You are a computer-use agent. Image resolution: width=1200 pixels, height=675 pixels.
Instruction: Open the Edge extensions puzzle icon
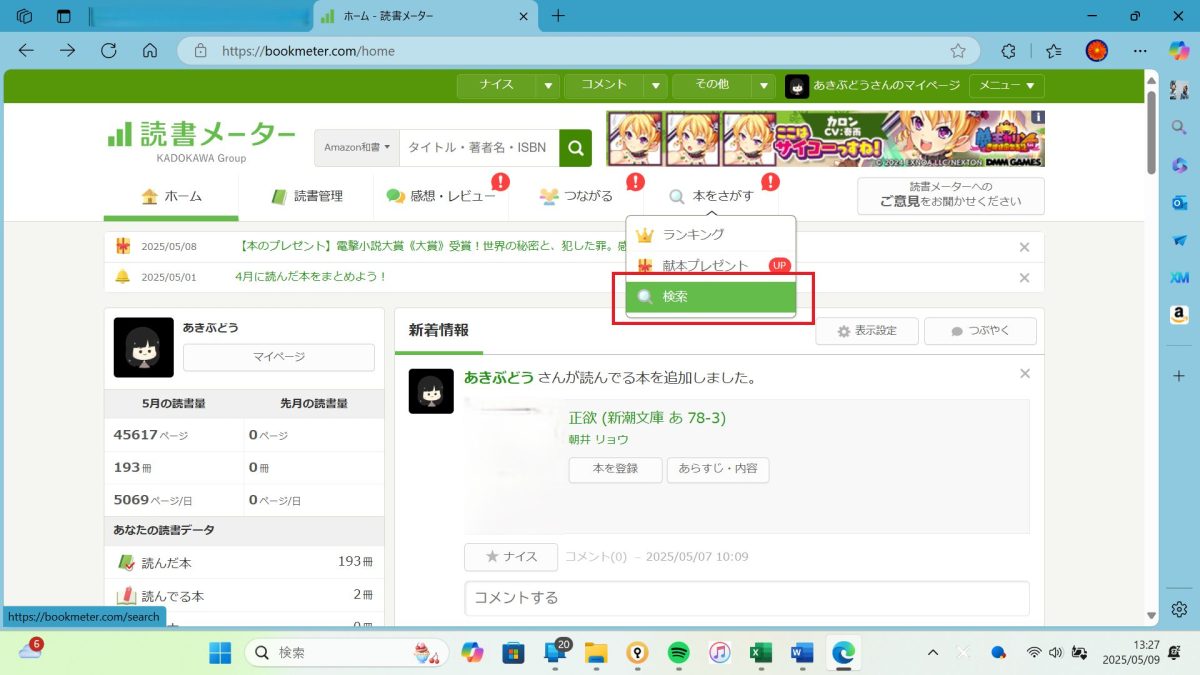1008,50
